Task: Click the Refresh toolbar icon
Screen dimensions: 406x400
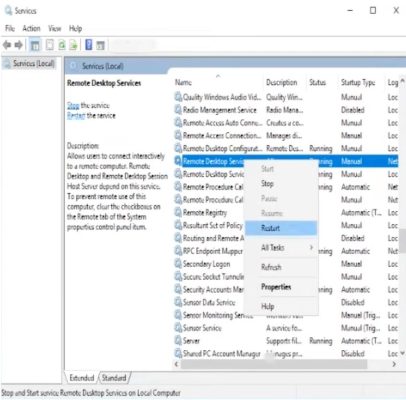Action: [x=62, y=45]
